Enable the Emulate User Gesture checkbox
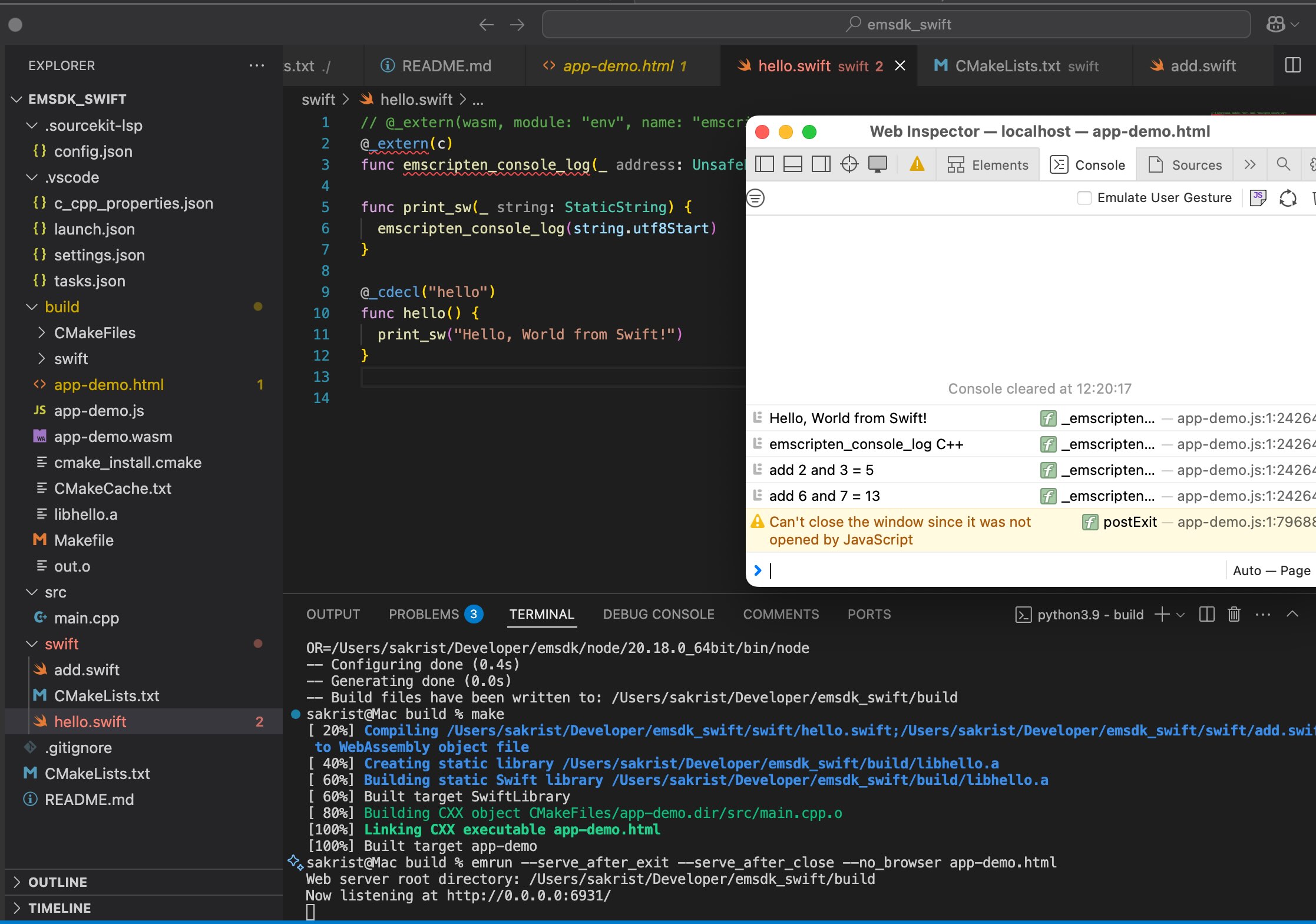Screen dimensions: 1316x924 coord(1084,198)
